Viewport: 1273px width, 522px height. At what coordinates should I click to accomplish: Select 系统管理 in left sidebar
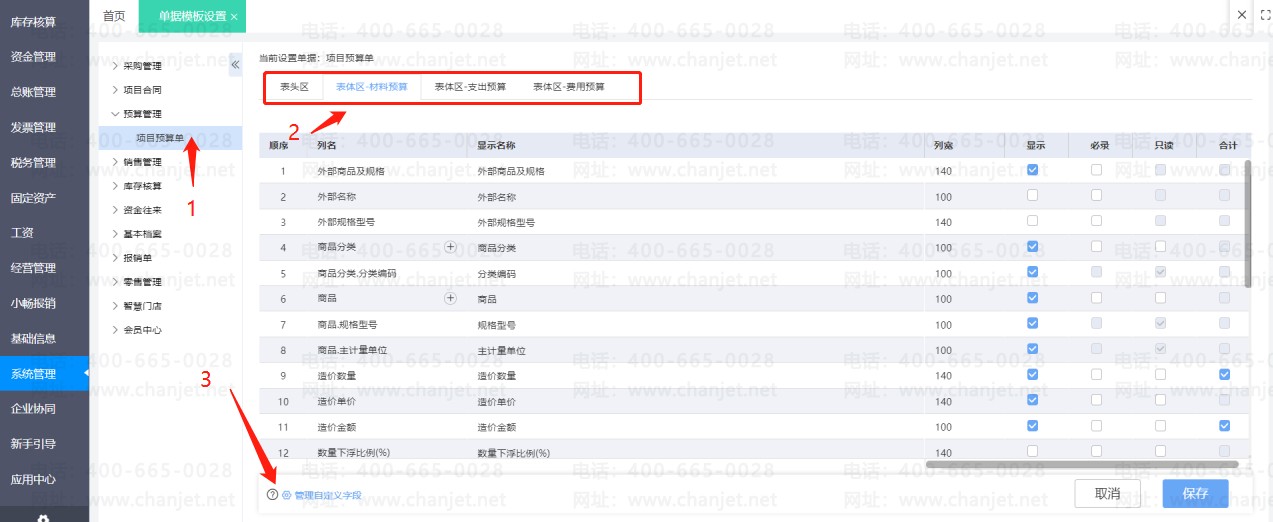pyautogui.click(x=44, y=374)
